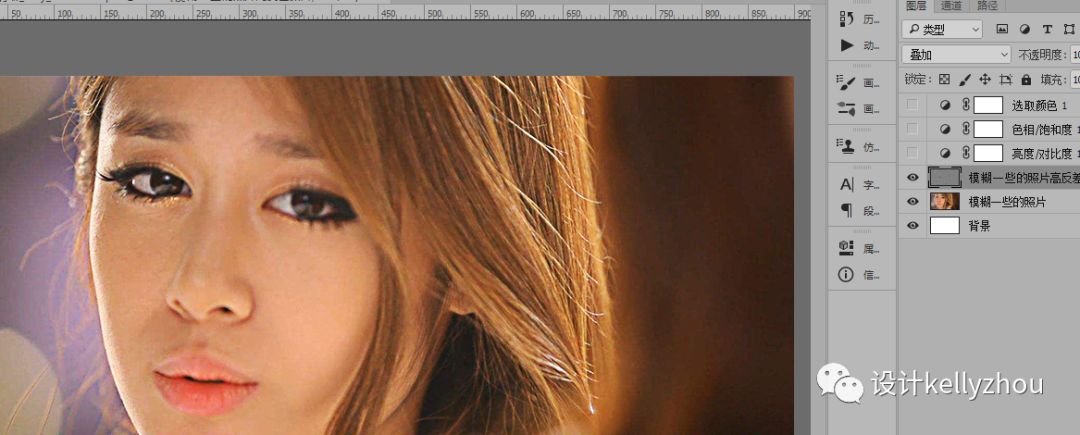
Task: Click the 填充 fill value field
Action: tap(1073, 80)
